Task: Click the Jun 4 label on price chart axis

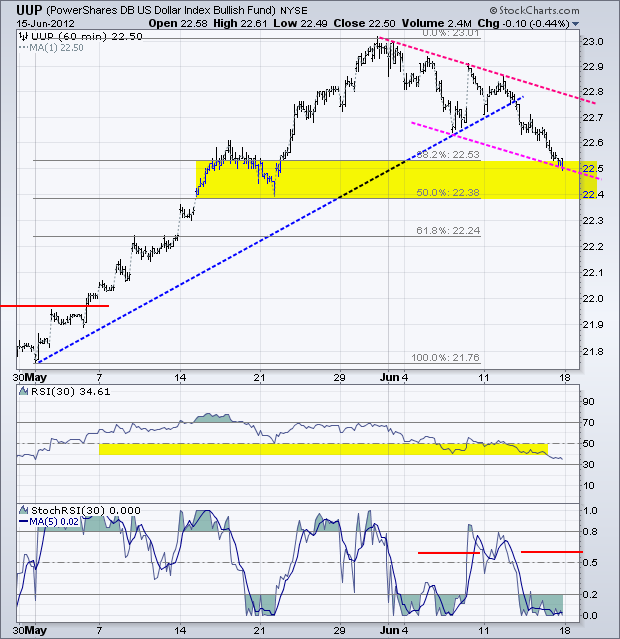Action: pyautogui.click(x=393, y=377)
